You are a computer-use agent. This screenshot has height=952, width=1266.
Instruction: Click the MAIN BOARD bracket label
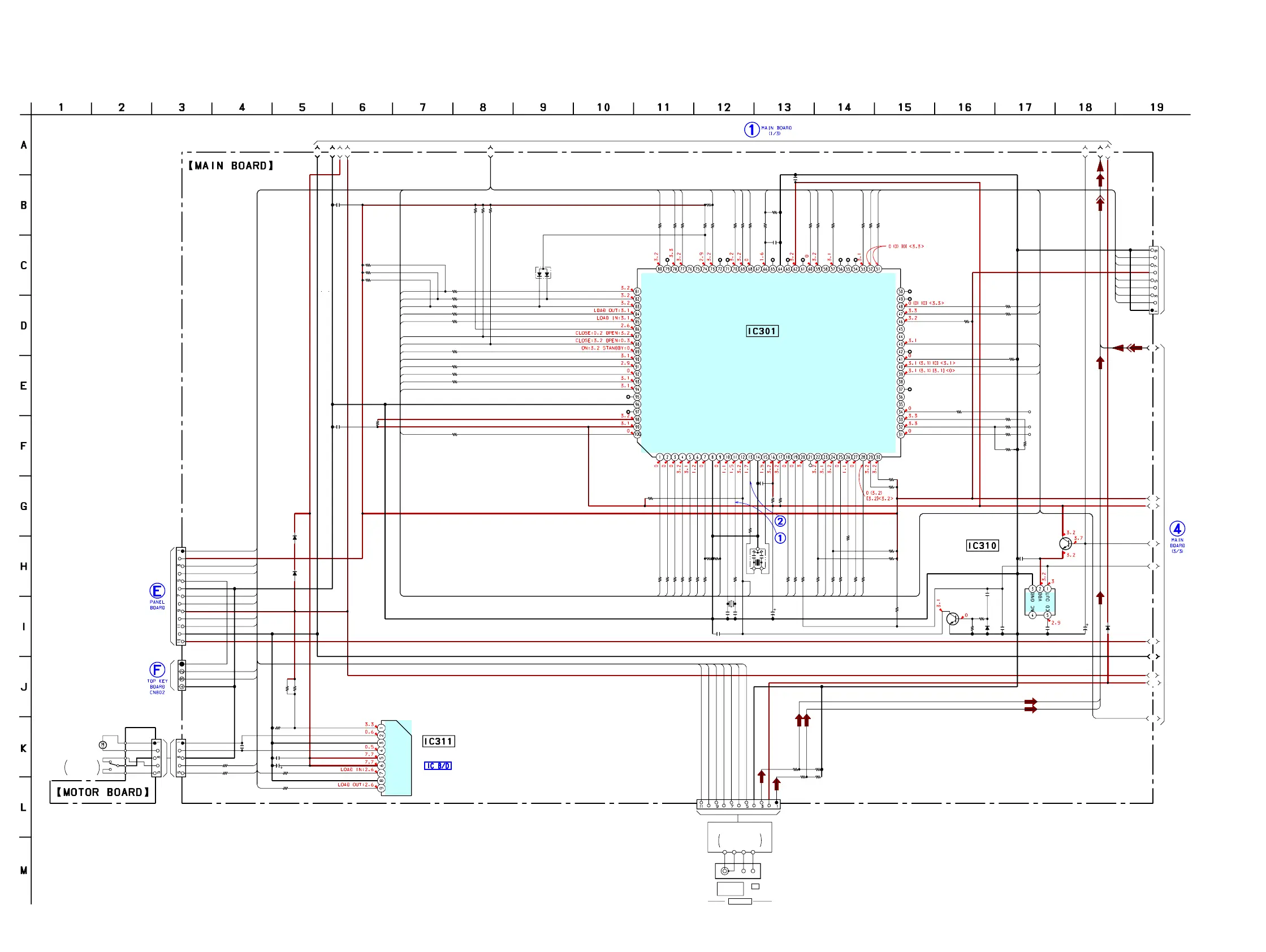(x=231, y=166)
